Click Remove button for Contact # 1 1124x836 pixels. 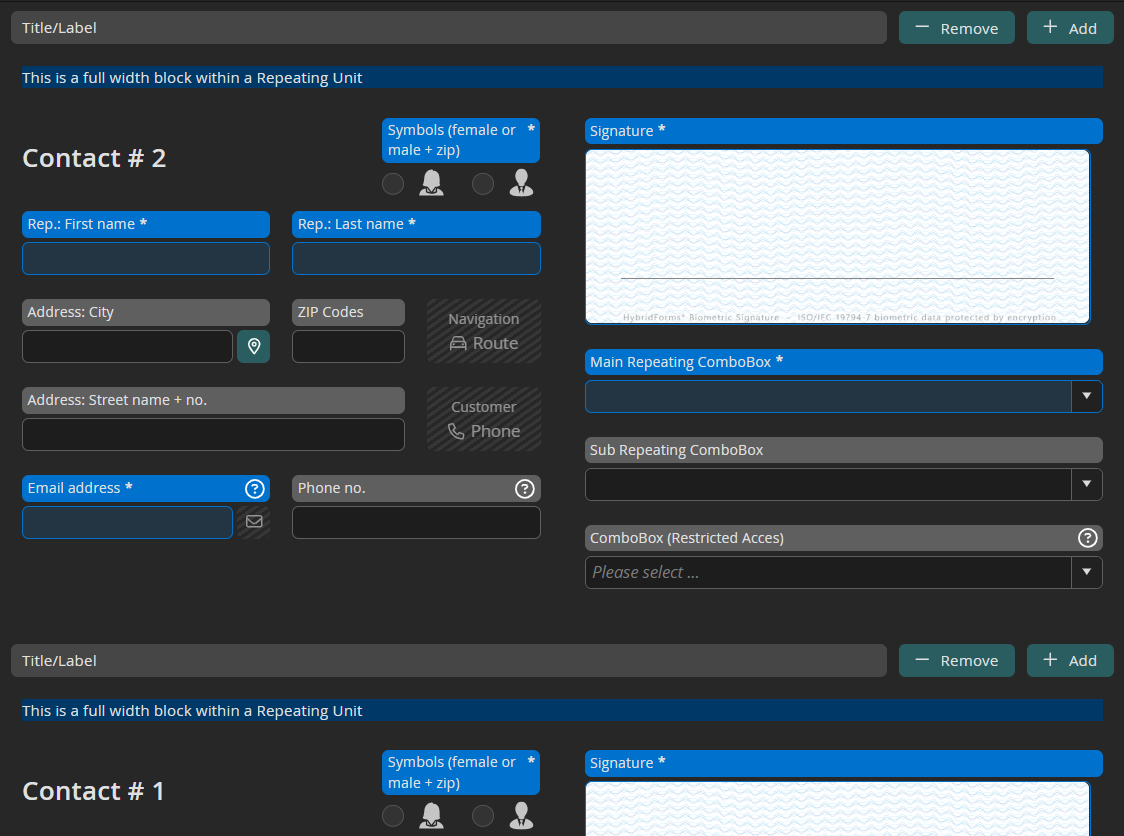(956, 660)
